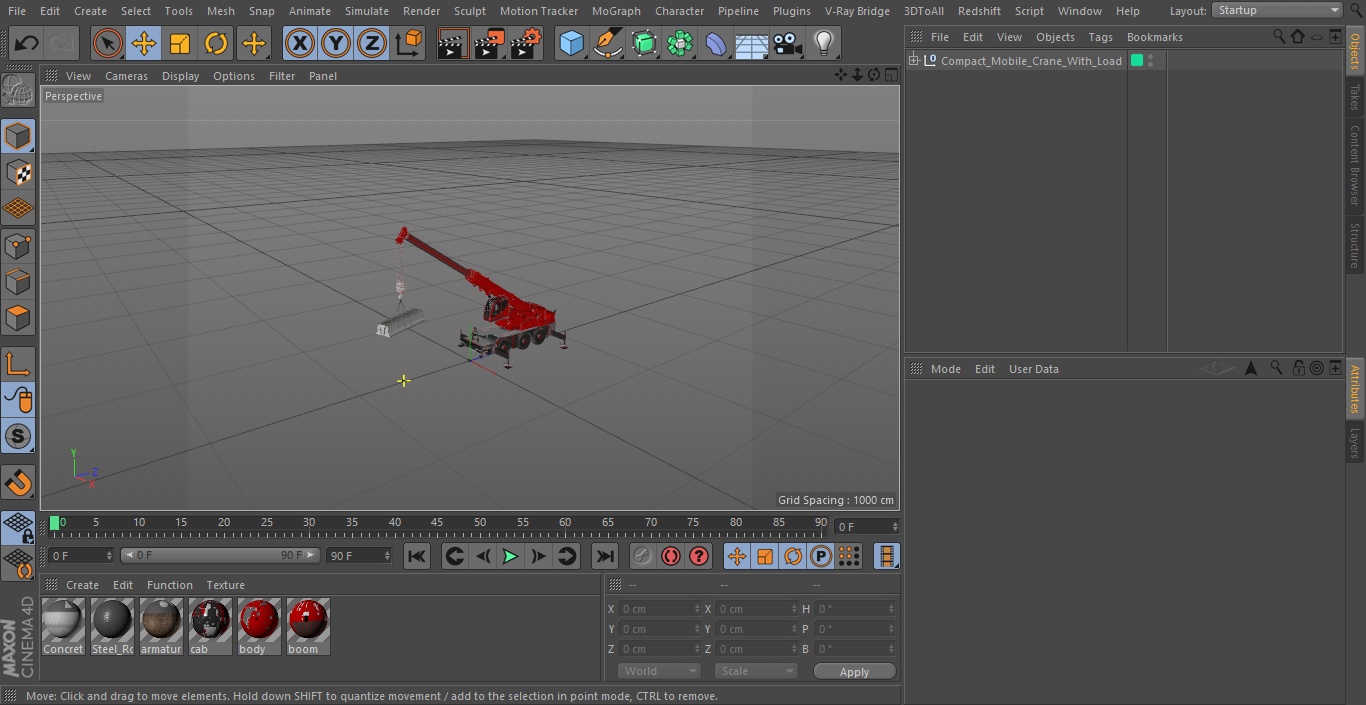This screenshot has width=1366, height=705.
Task: Select the Scale tool
Action: 180,43
